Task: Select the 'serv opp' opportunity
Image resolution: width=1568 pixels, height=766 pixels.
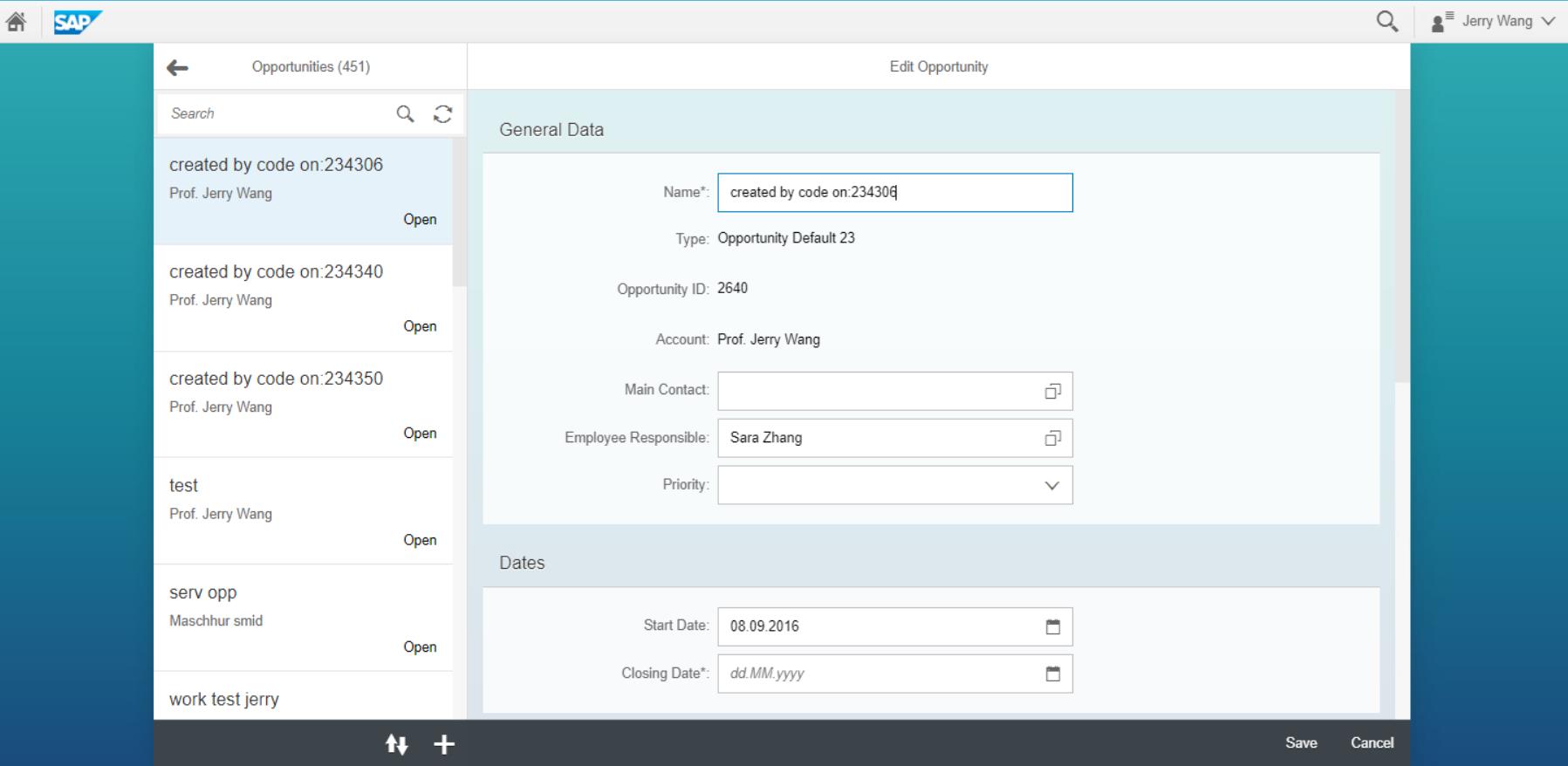Action: [x=304, y=619]
